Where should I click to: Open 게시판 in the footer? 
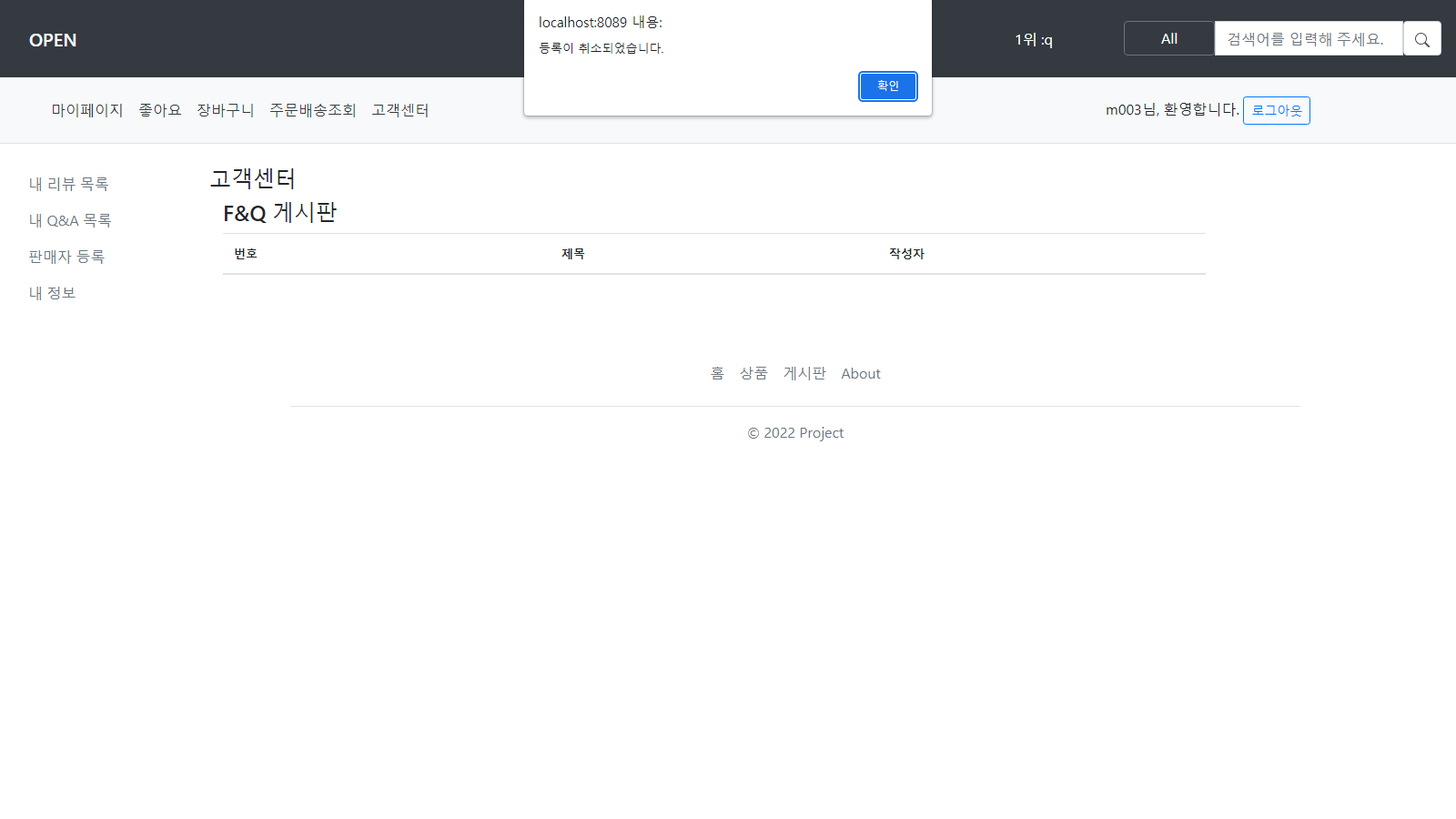pyautogui.click(x=804, y=373)
